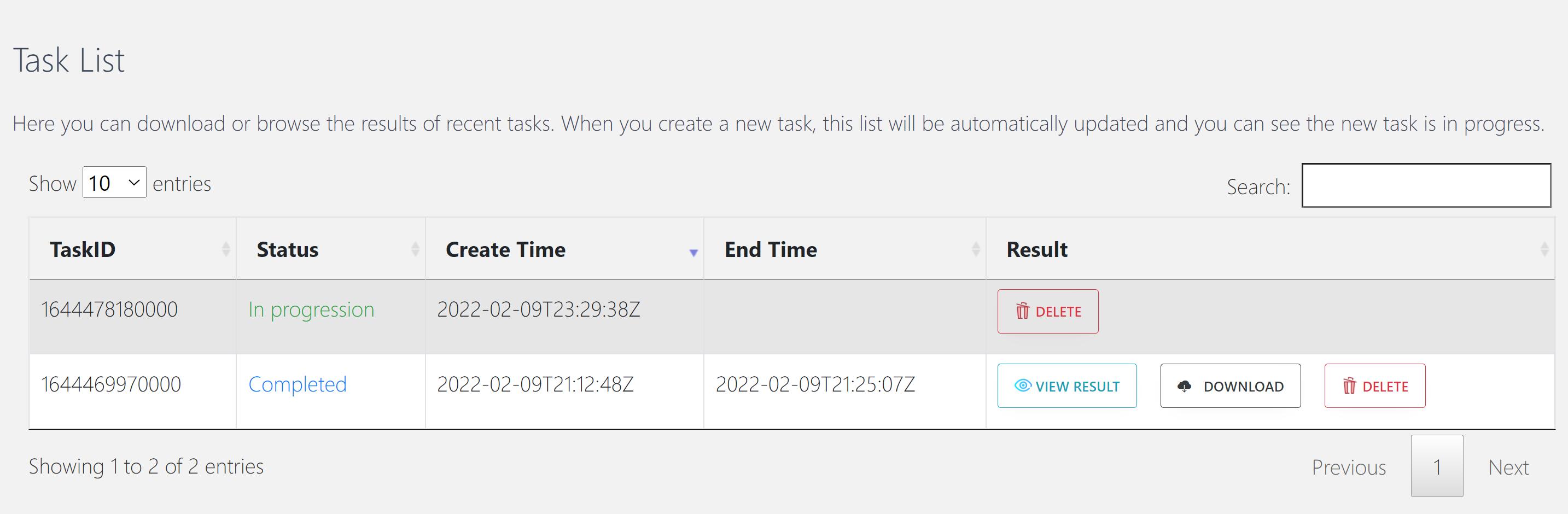This screenshot has width=1568, height=514.
Task: Download results of completed task
Action: (1231, 385)
